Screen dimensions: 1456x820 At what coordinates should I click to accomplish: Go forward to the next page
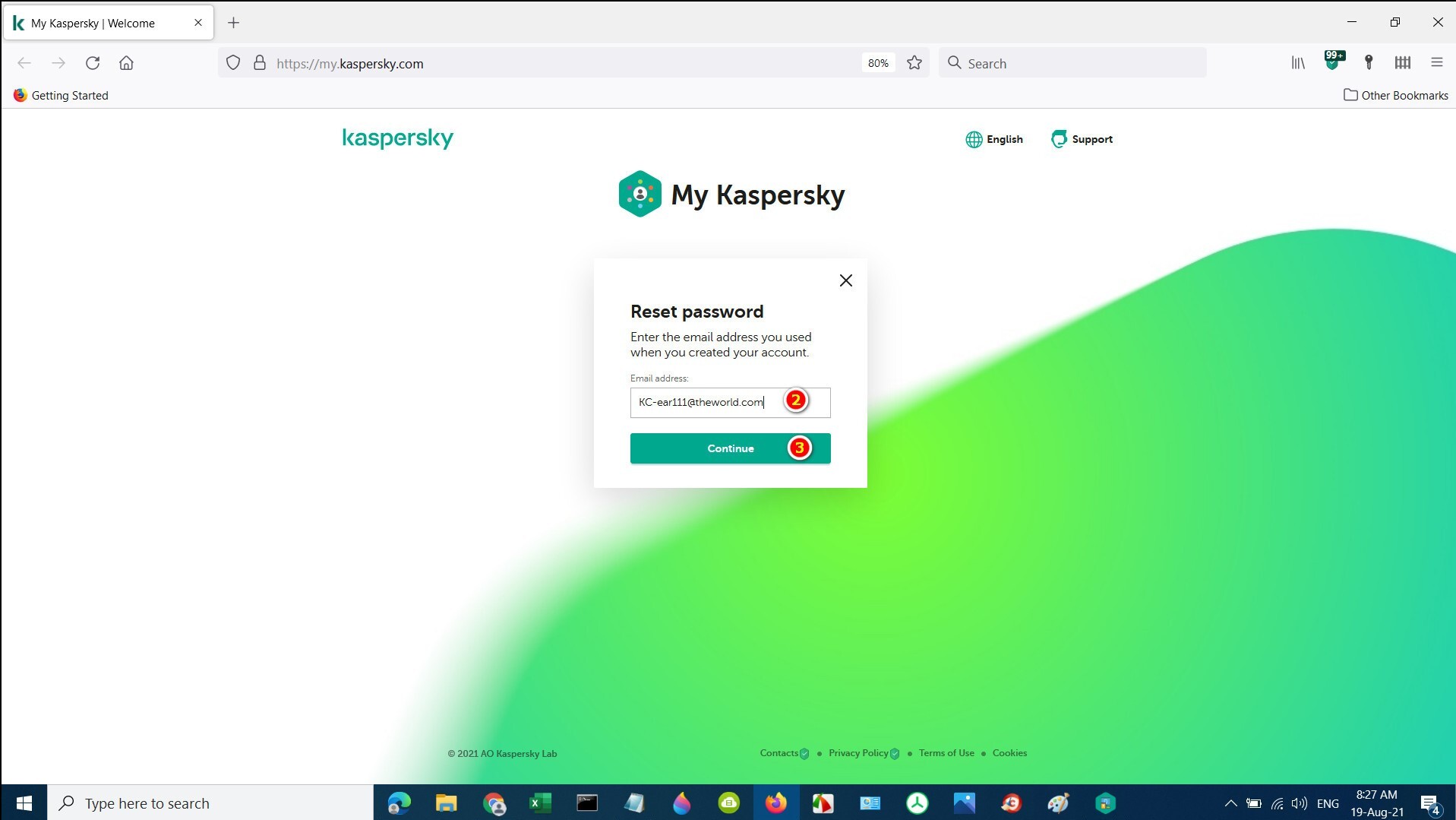pyautogui.click(x=58, y=63)
